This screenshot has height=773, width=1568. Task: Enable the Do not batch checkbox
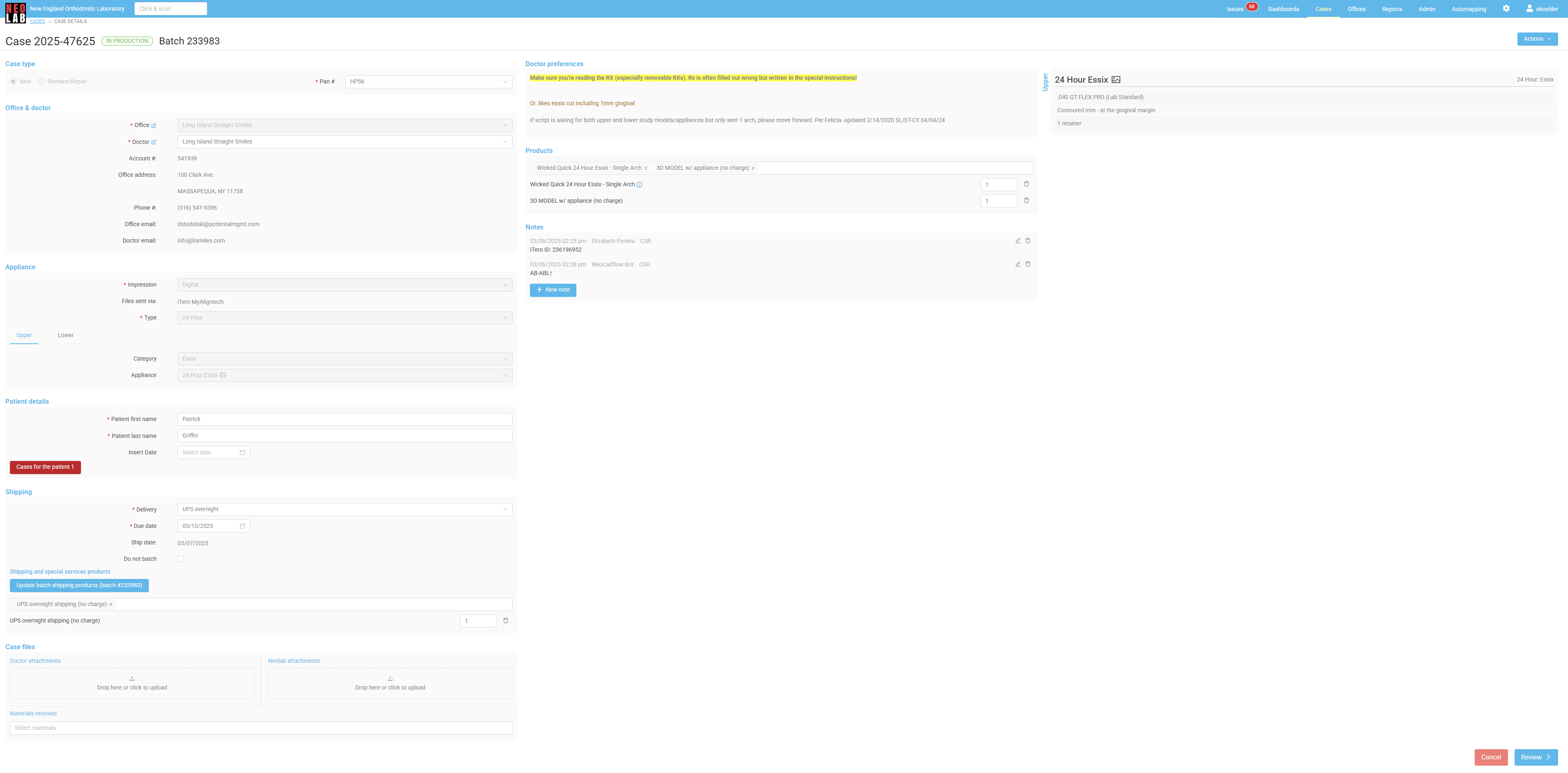[181, 559]
